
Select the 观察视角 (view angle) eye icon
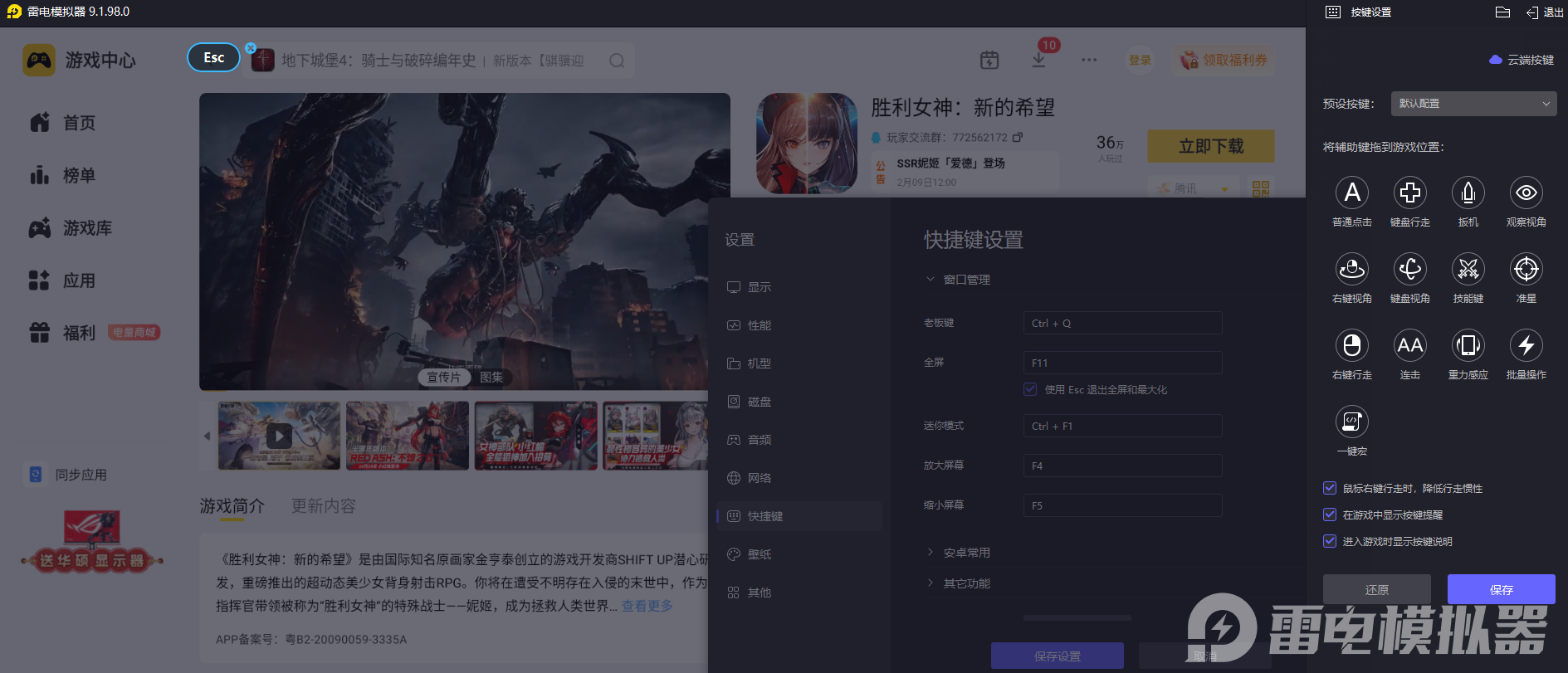click(x=1526, y=193)
